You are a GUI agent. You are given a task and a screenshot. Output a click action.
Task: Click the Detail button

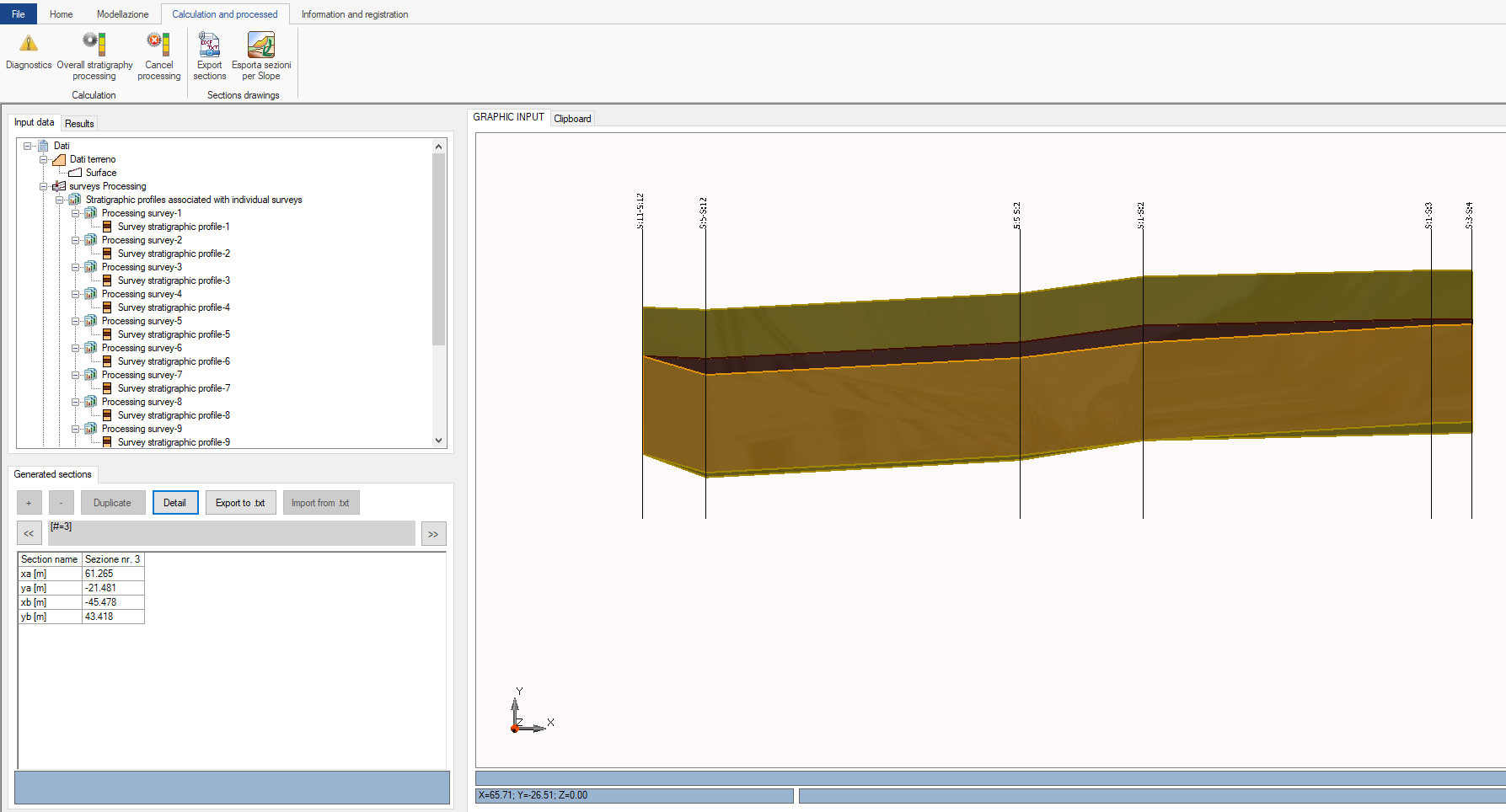point(175,503)
